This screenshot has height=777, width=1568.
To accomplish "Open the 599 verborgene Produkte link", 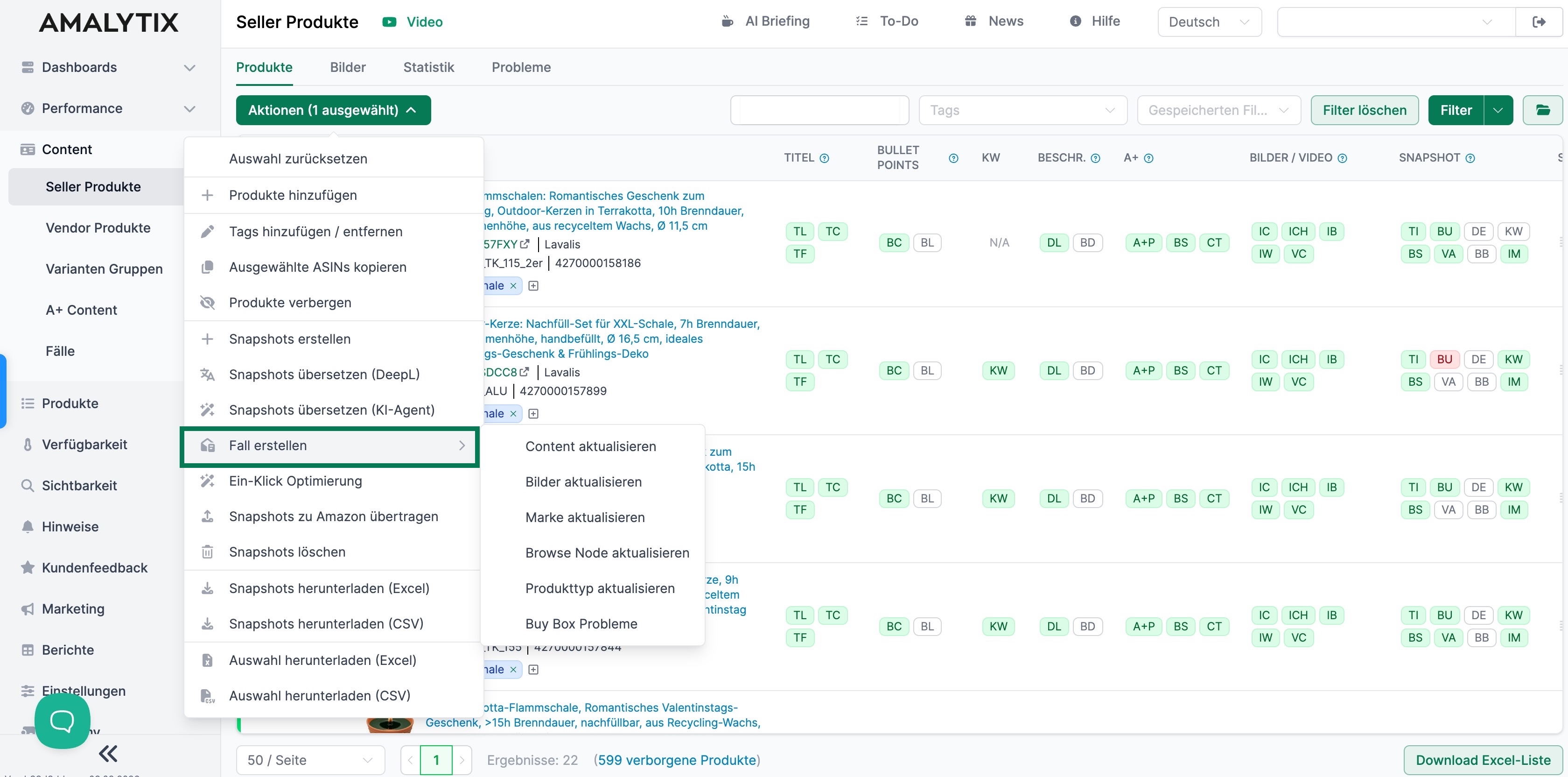I will point(677,759).
